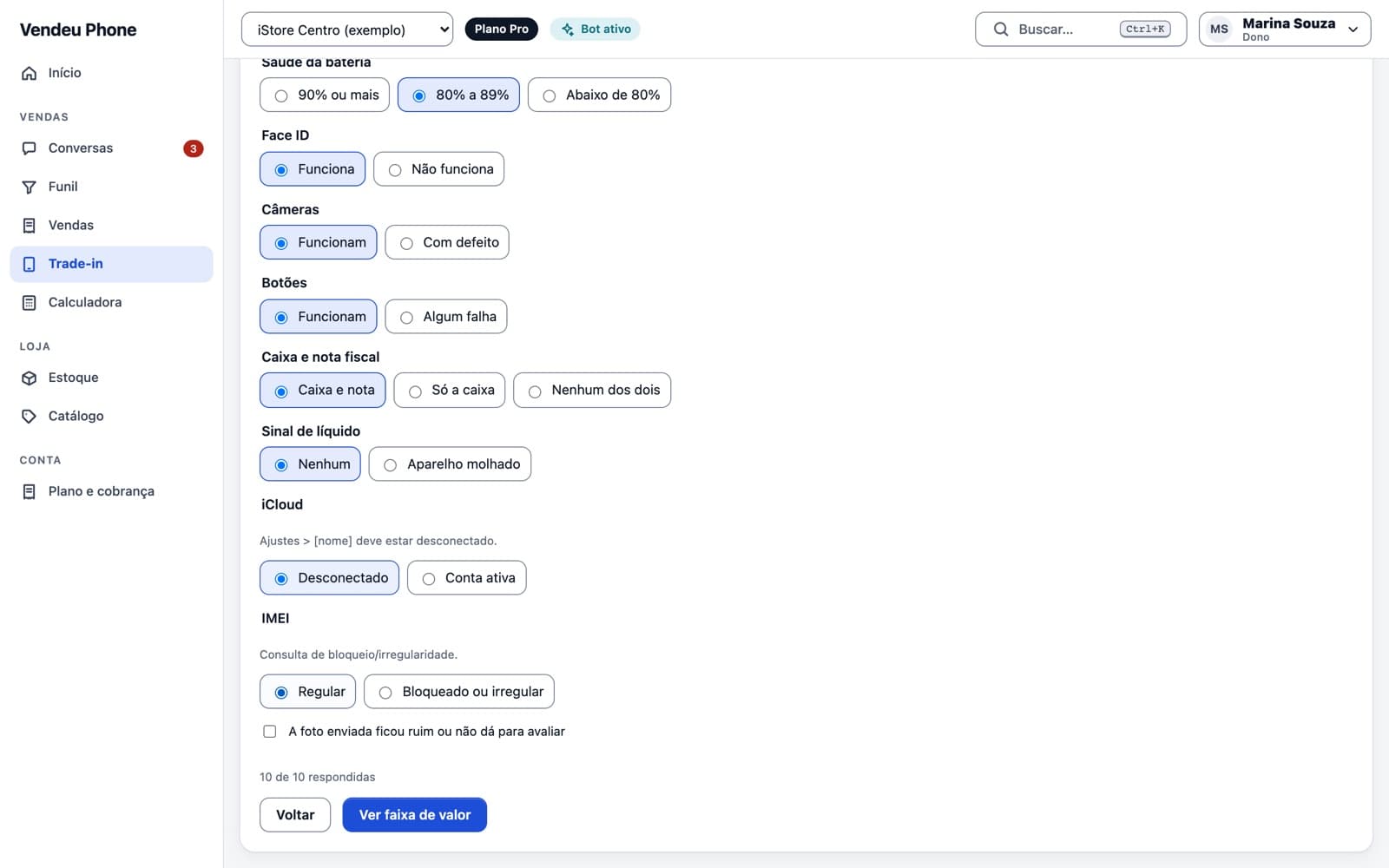Open Estoque in the sidebar

point(111,378)
